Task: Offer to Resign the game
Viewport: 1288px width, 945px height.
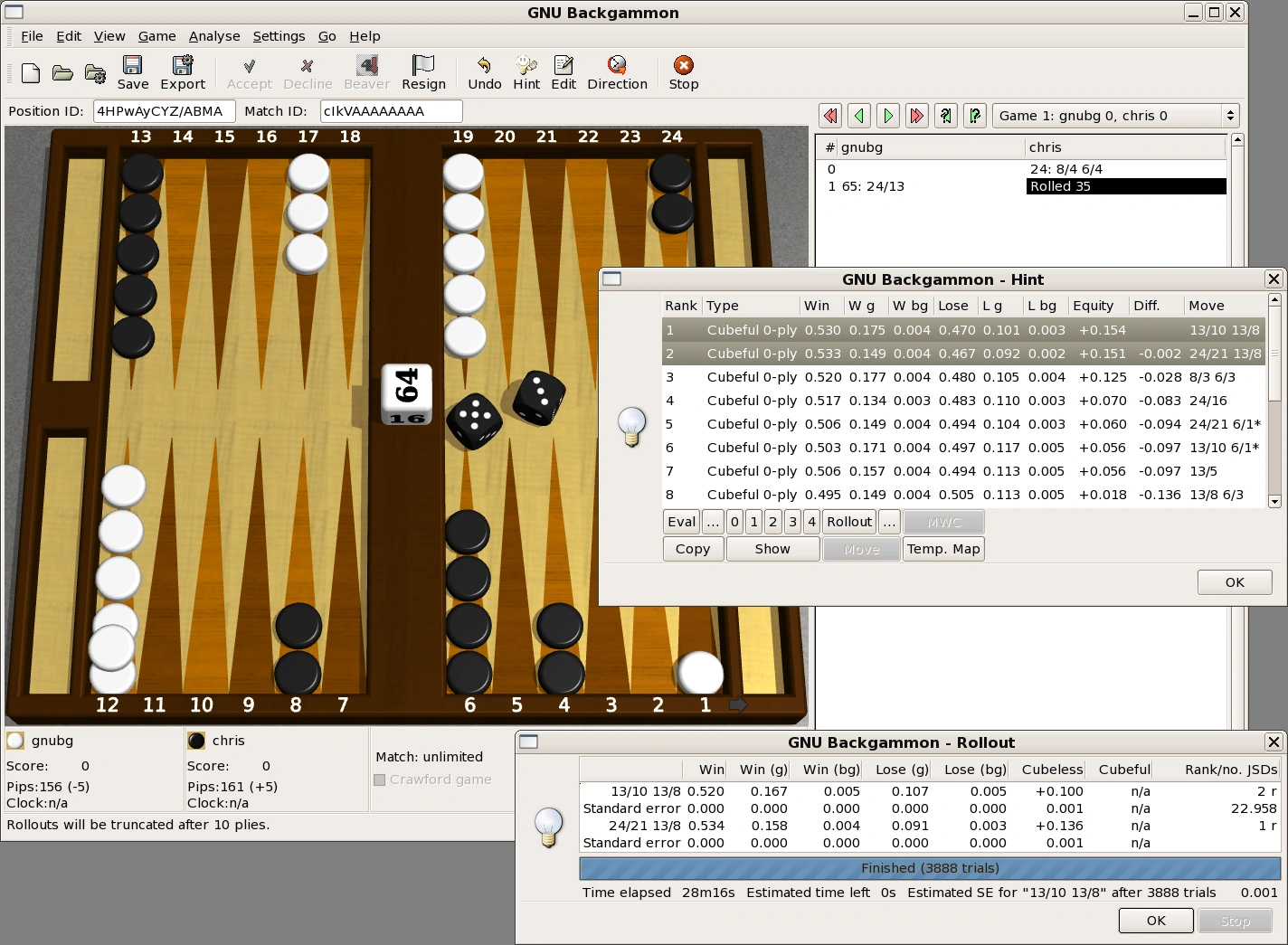Action: (x=422, y=72)
